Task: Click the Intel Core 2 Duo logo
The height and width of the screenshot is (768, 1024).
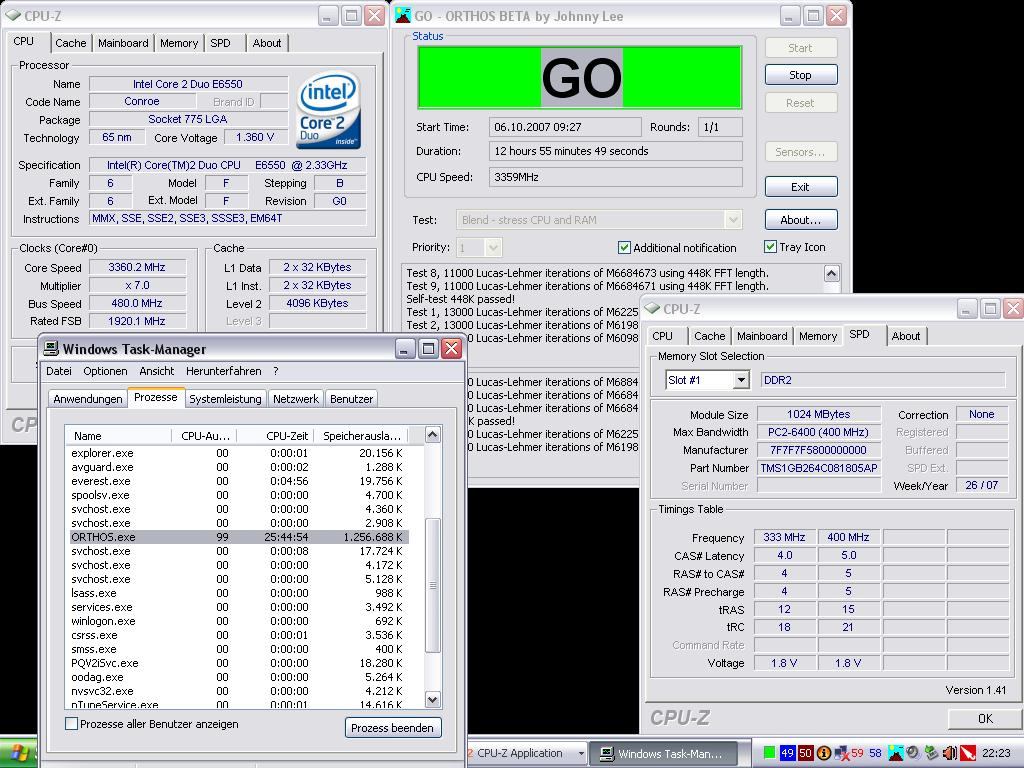Action: pyautogui.click(x=328, y=110)
